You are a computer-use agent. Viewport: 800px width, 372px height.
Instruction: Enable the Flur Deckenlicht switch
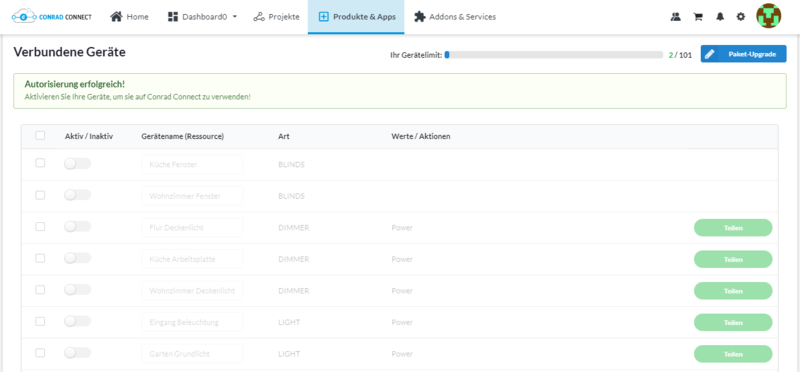pyautogui.click(x=78, y=227)
